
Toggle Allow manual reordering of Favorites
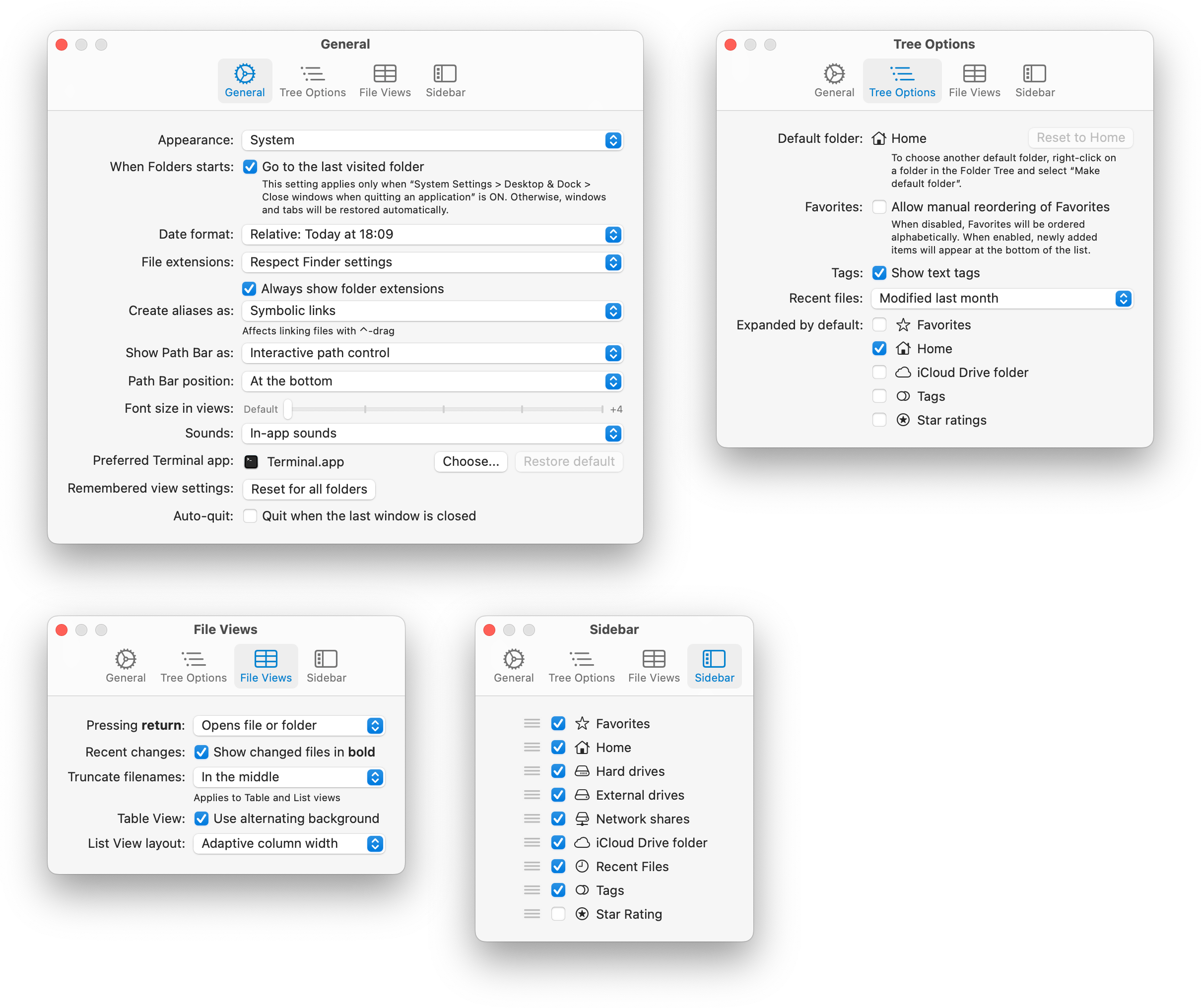coord(879,207)
